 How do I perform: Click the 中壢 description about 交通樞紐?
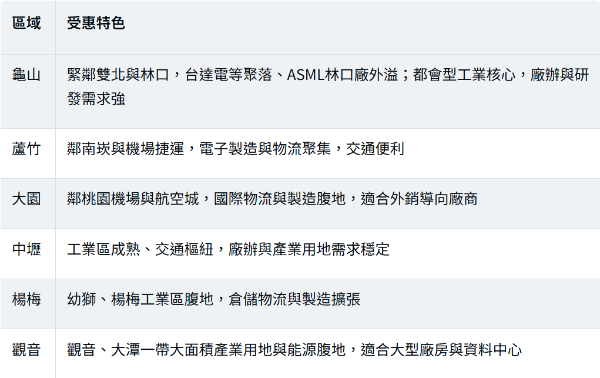click(228, 249)
